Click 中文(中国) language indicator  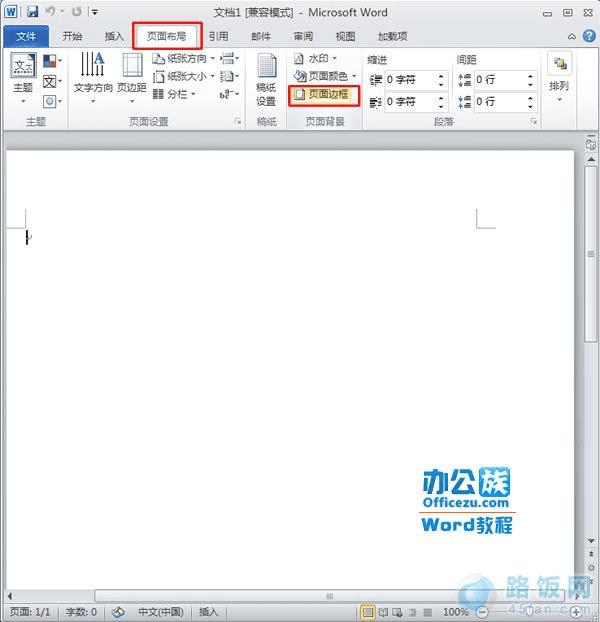tap(160, 612)
